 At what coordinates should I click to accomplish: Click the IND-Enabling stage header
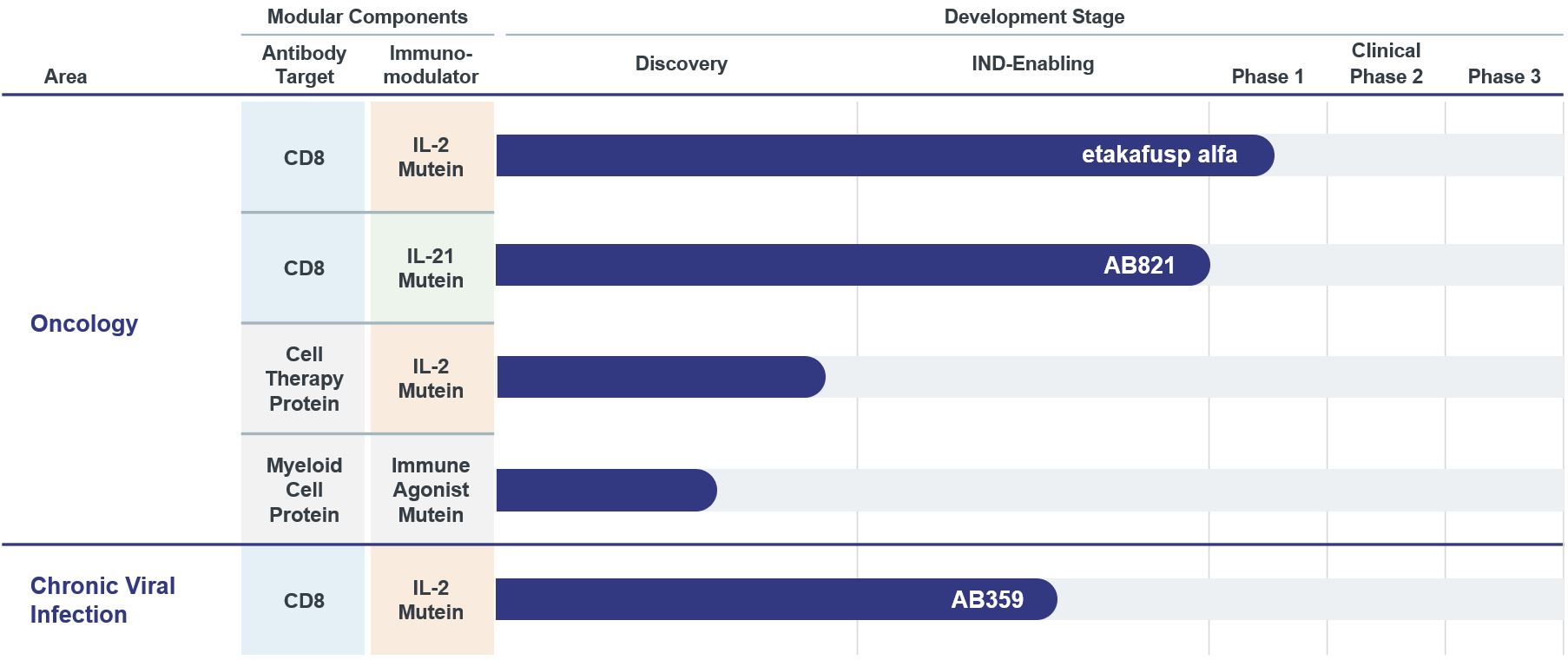tap(1032, 63)
